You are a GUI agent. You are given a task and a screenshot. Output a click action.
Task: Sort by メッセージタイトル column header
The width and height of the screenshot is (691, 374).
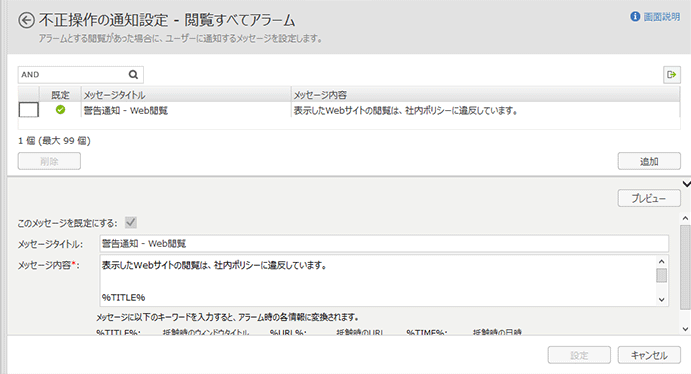coord(186,95)
